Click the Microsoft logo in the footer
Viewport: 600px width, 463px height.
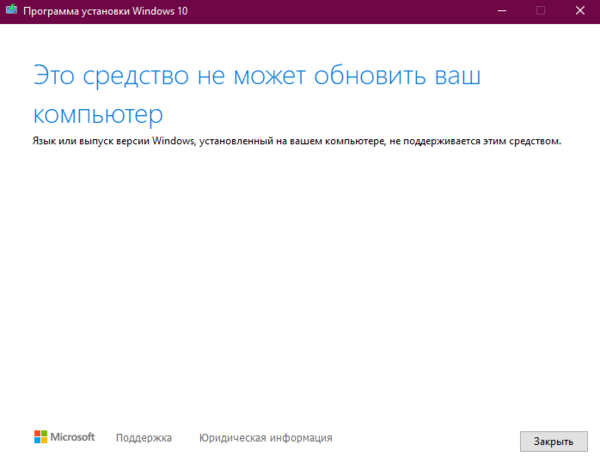pos(64,437)
